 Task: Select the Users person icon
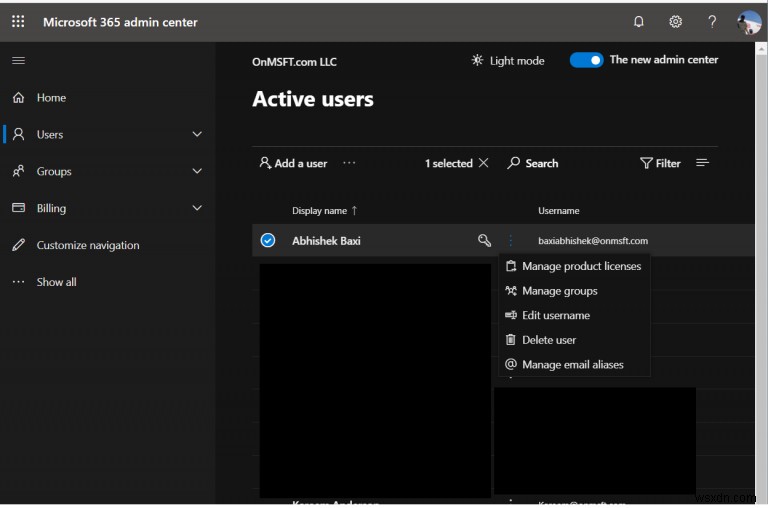point(19,134)
